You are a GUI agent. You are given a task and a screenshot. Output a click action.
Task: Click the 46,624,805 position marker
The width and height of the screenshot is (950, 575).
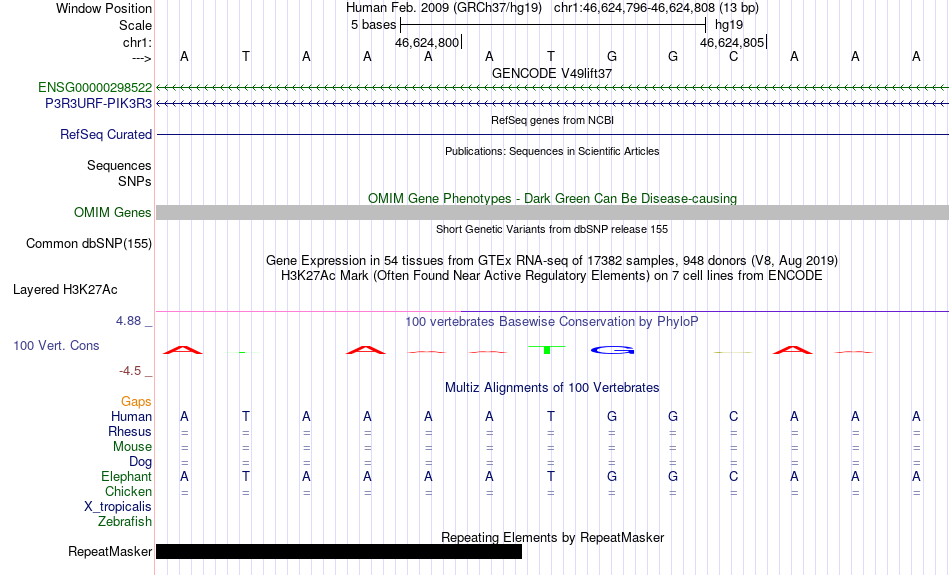733,42
